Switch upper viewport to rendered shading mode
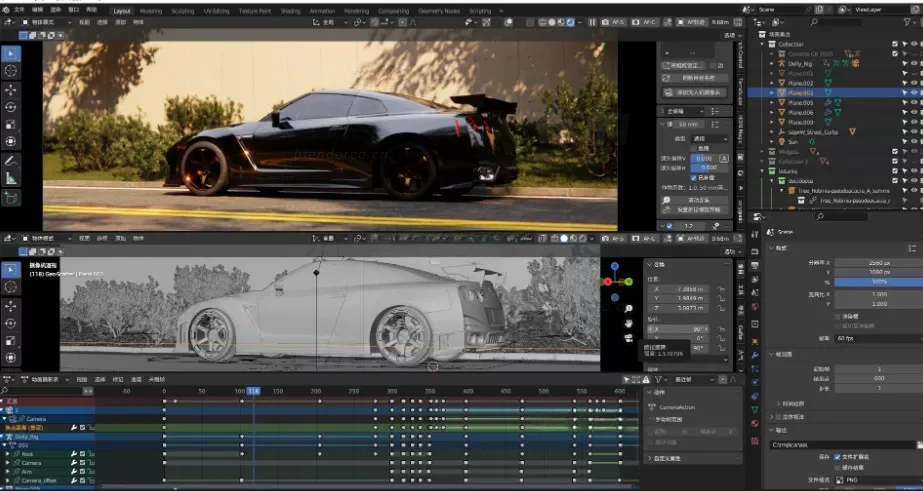Image resolution: width=923 pixels, height=491 pixels. click(x=570, y=22)
